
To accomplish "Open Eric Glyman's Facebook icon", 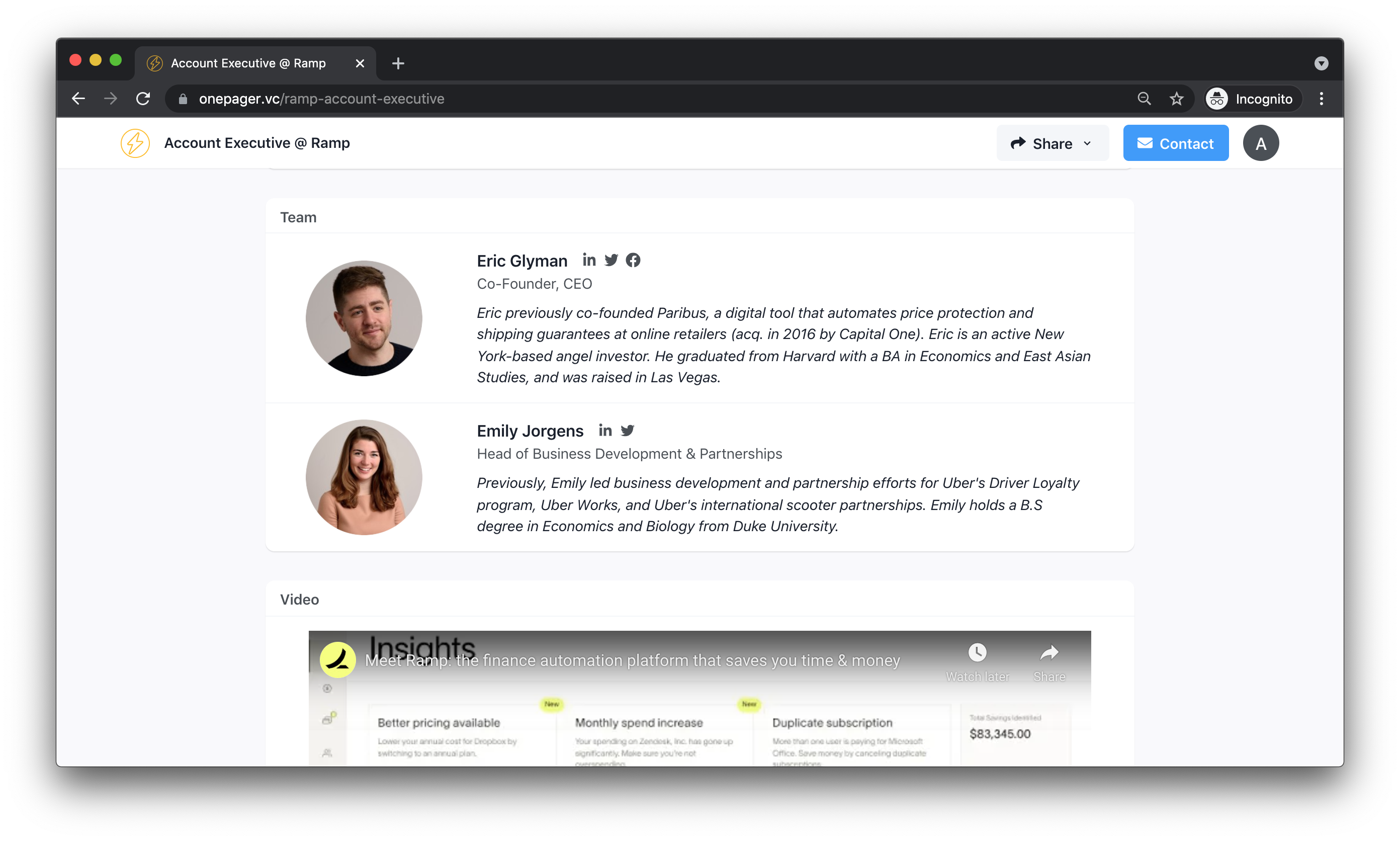I will click(x=633, y=260).
